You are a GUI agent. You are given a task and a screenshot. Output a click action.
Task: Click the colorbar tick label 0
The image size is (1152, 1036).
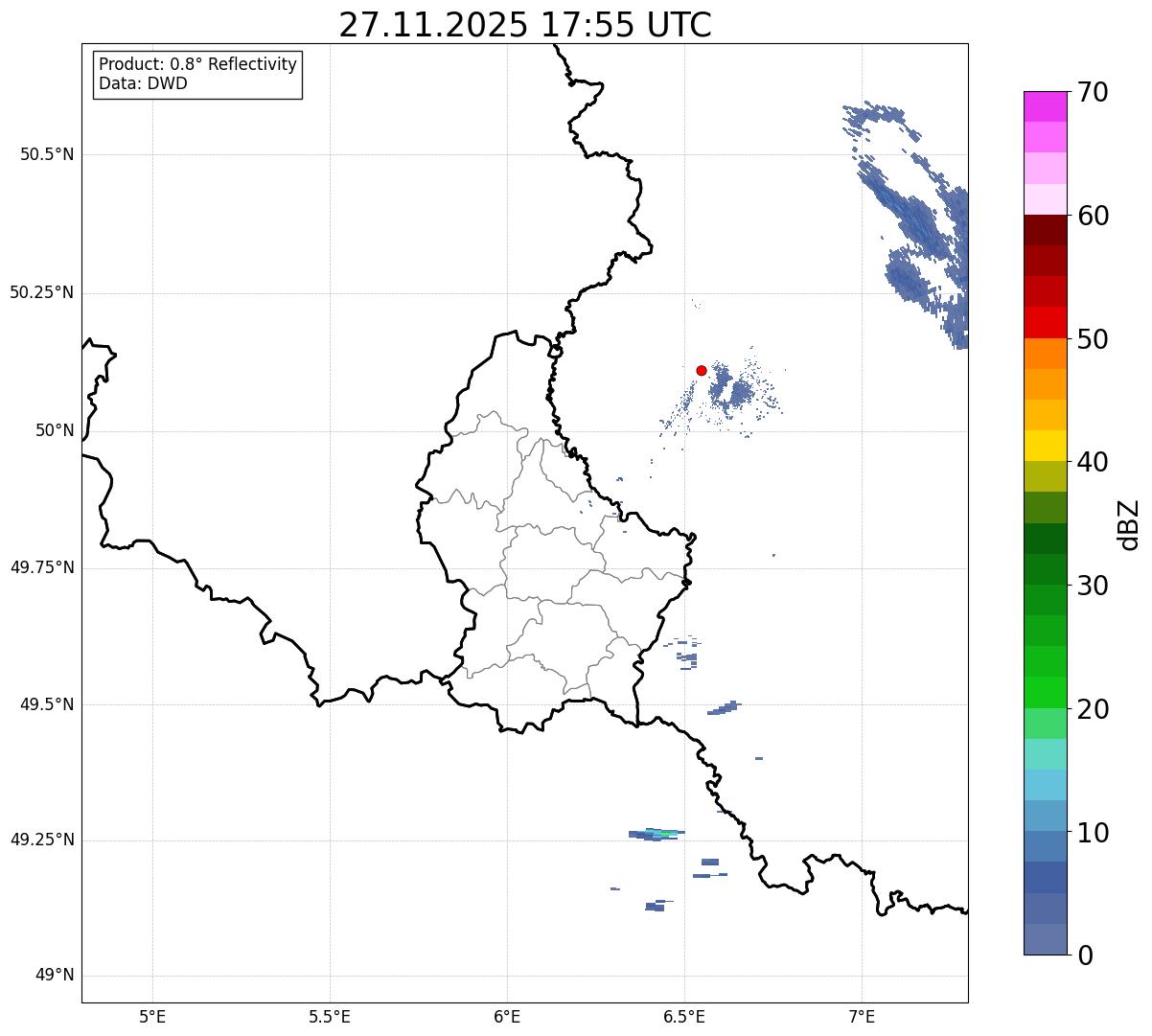click(1085, 955)
